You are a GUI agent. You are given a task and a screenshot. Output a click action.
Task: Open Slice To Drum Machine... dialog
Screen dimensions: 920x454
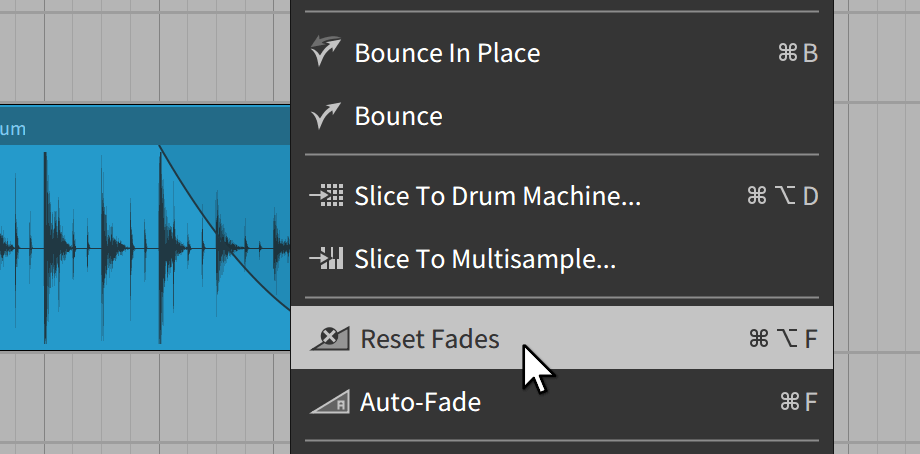(497, 196)
